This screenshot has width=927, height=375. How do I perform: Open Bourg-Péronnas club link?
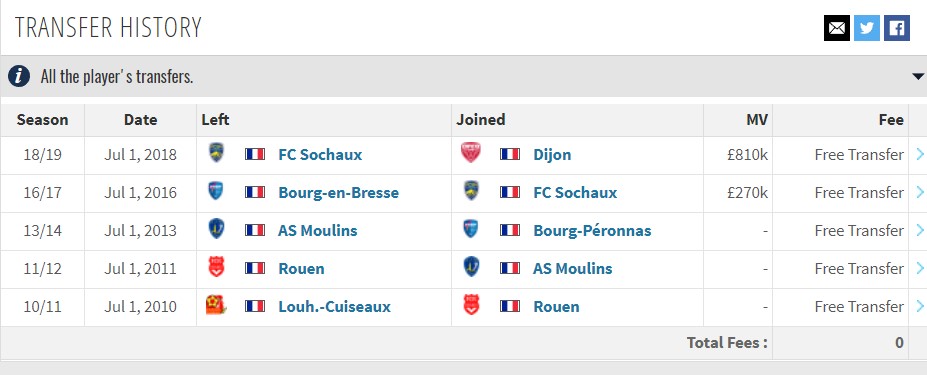(592, 231)
